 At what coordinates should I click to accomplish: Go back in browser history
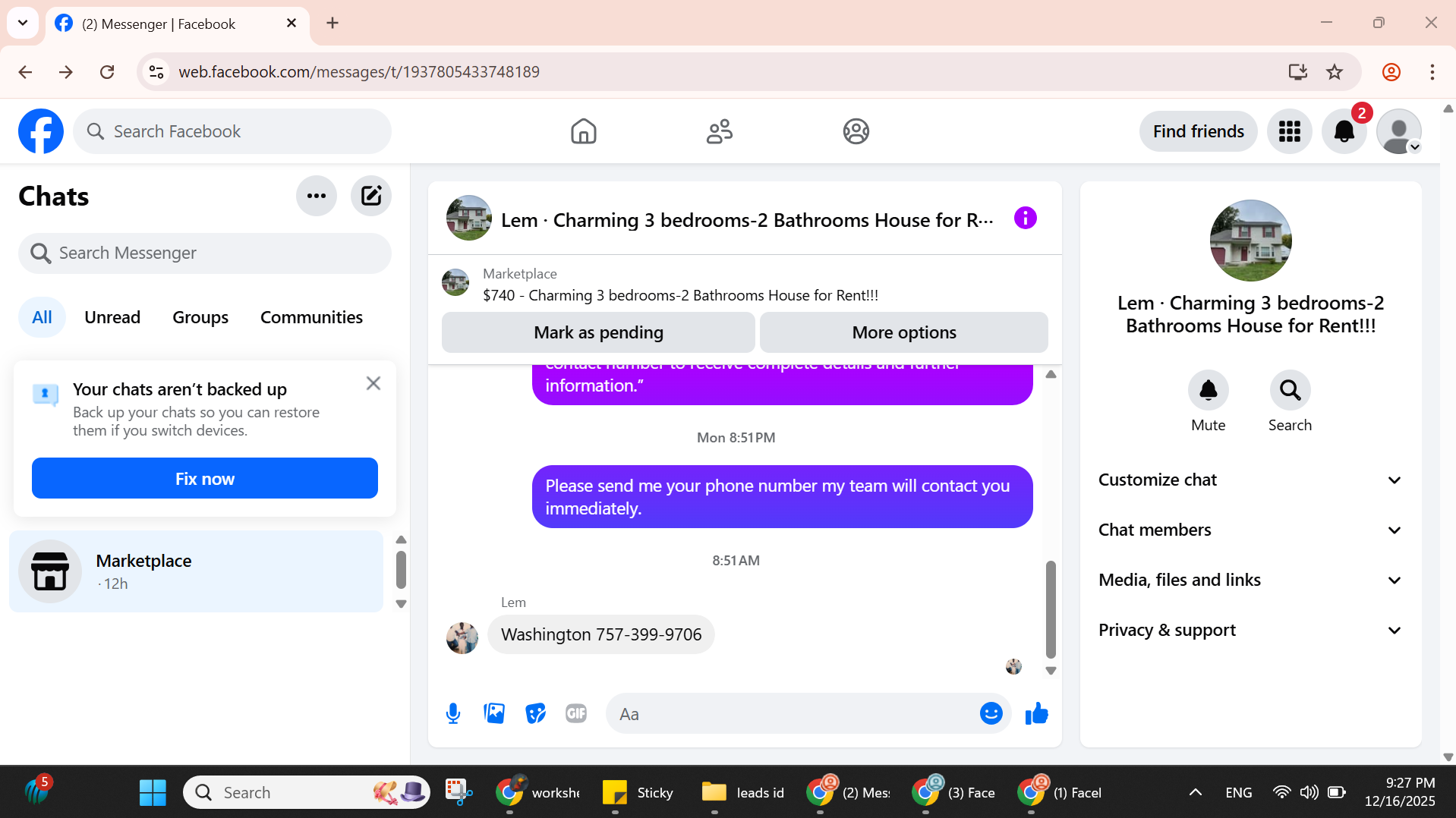(25, 71)
